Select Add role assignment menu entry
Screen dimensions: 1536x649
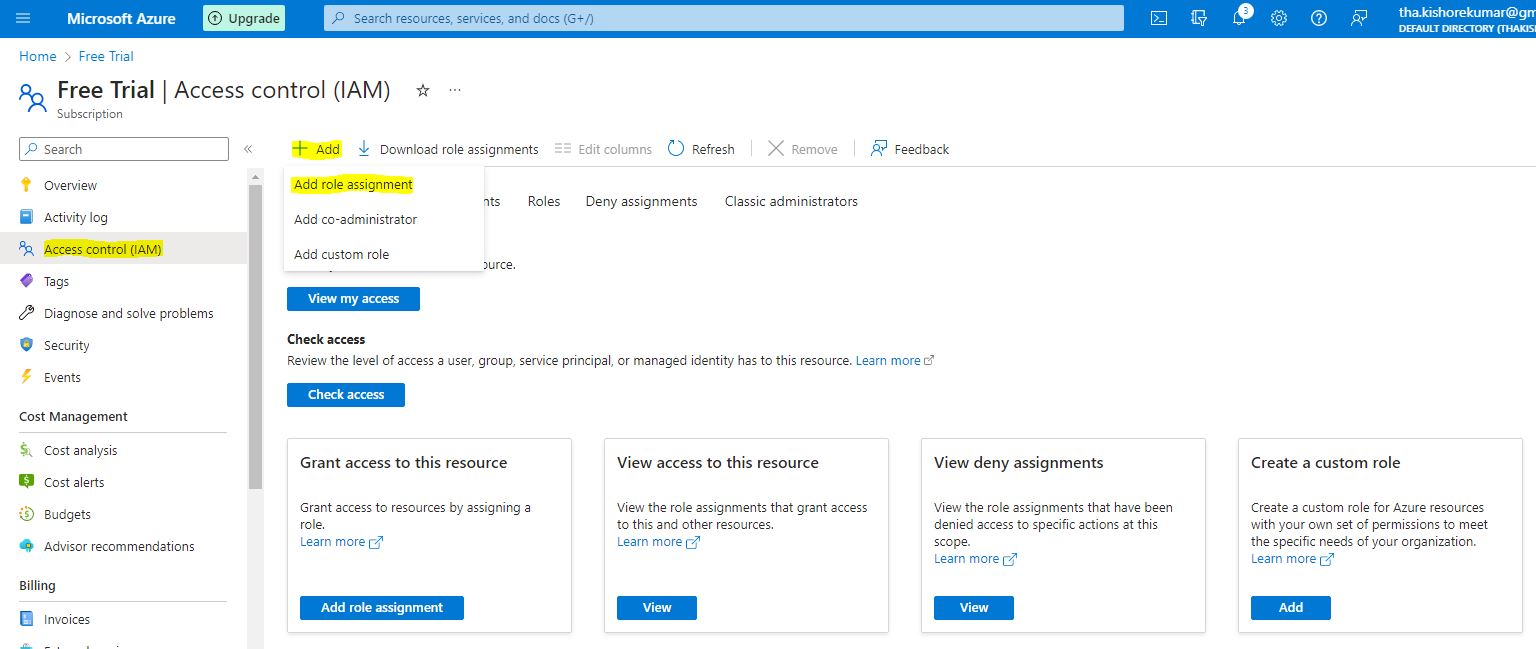tap(353, 184)
